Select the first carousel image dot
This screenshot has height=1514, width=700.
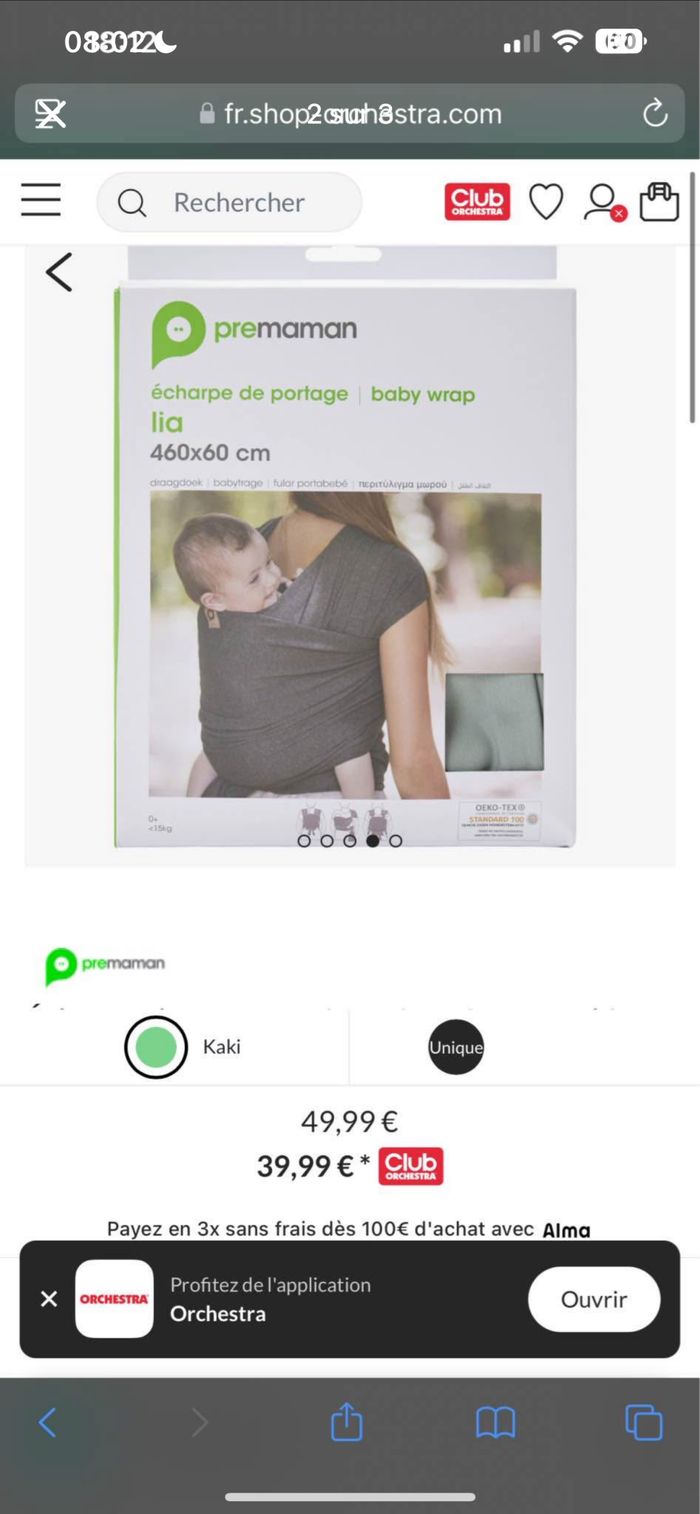coord(304,841)
